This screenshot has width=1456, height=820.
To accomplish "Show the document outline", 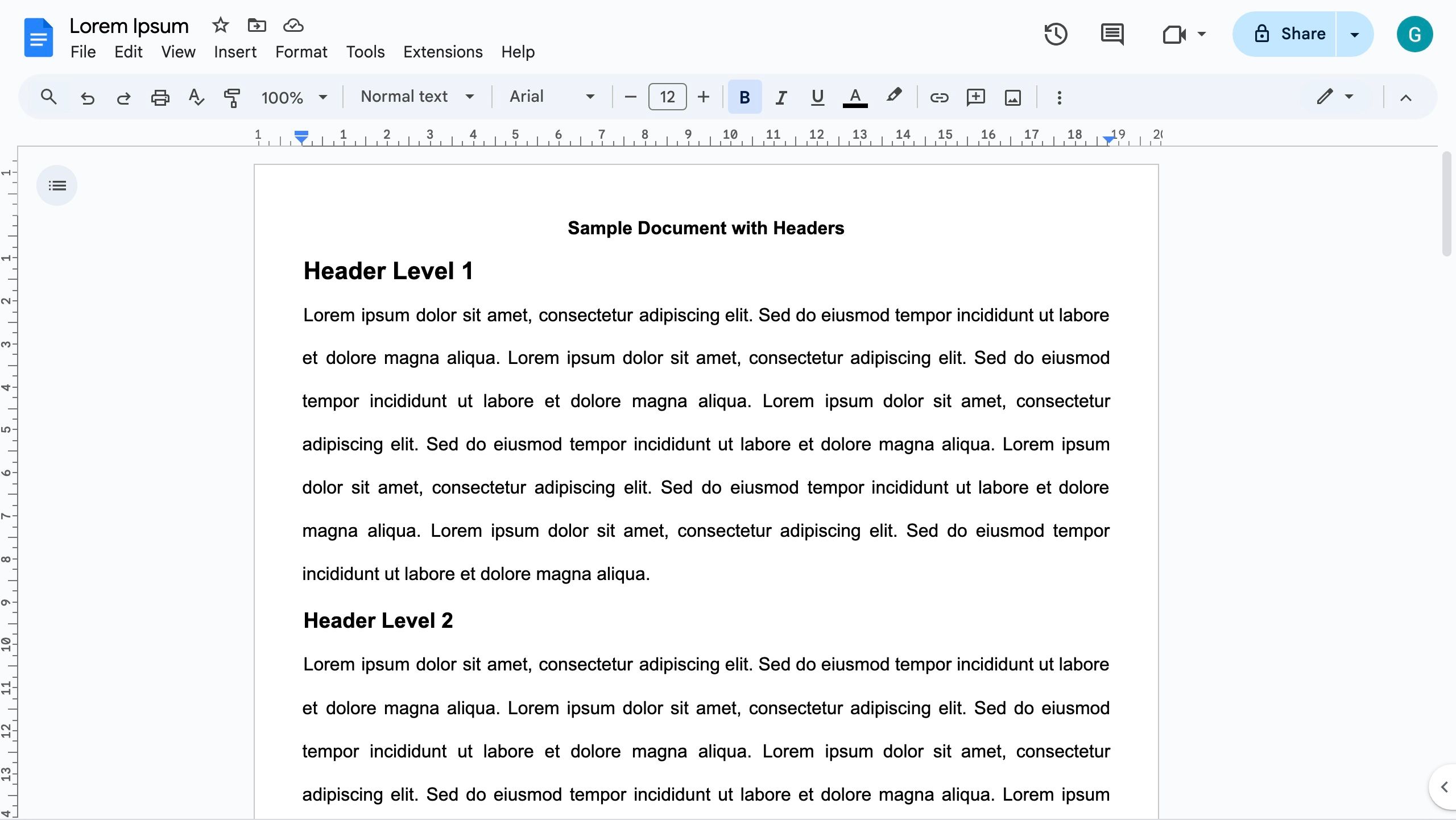I will (x=56, y=185).
